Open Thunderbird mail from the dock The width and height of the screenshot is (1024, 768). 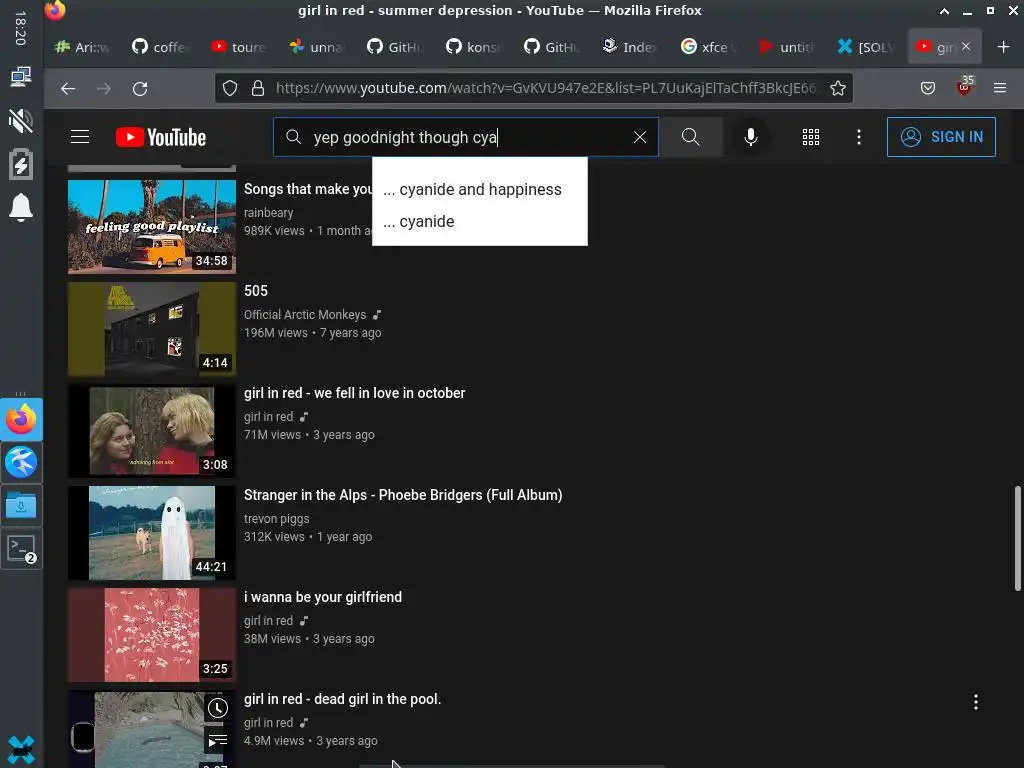point(21,462)
